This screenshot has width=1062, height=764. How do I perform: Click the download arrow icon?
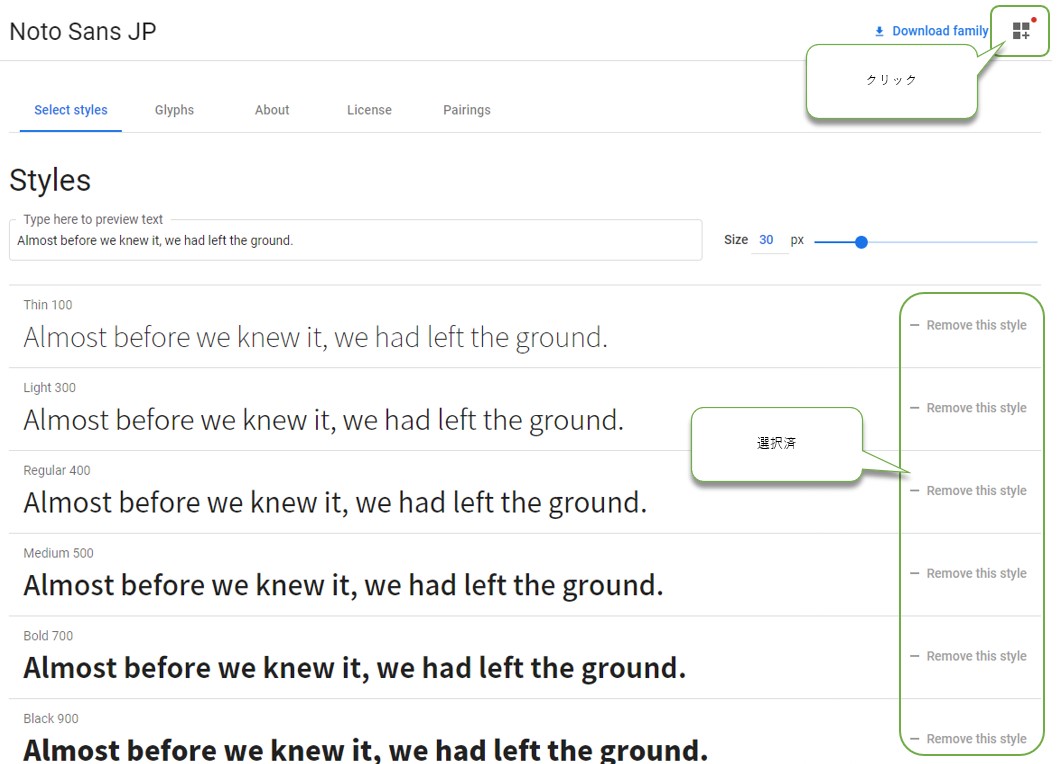[879, 31]
